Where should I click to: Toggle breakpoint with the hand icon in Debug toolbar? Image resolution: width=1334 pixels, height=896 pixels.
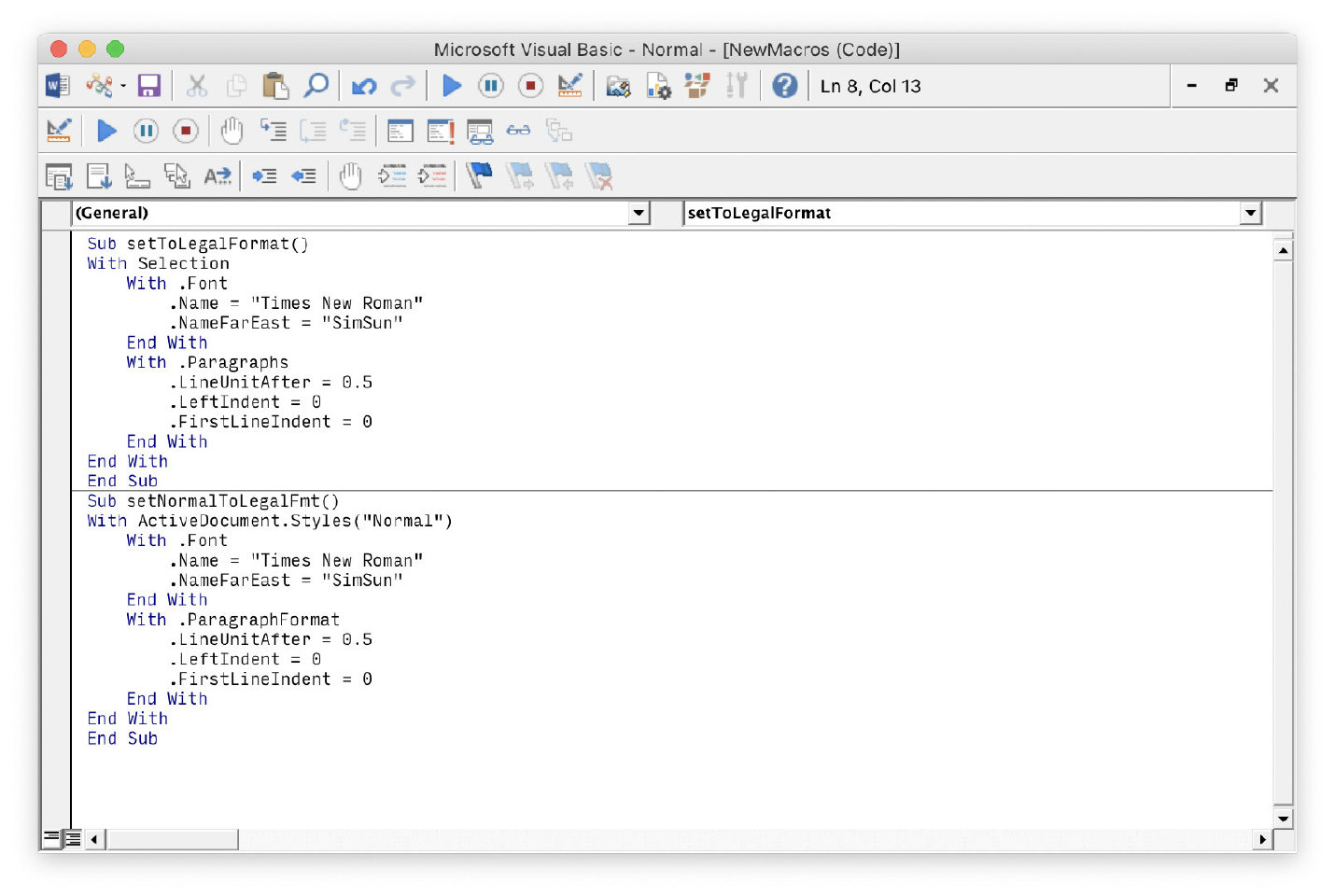tap(232, 131)
